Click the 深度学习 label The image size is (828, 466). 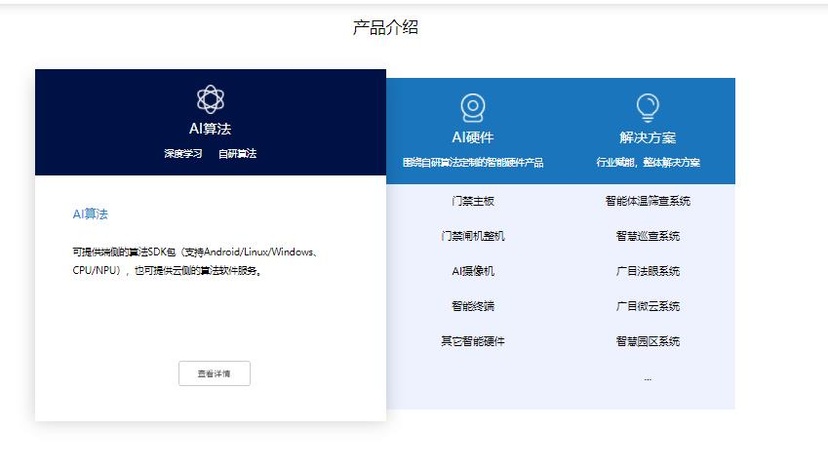coord(183,154)
